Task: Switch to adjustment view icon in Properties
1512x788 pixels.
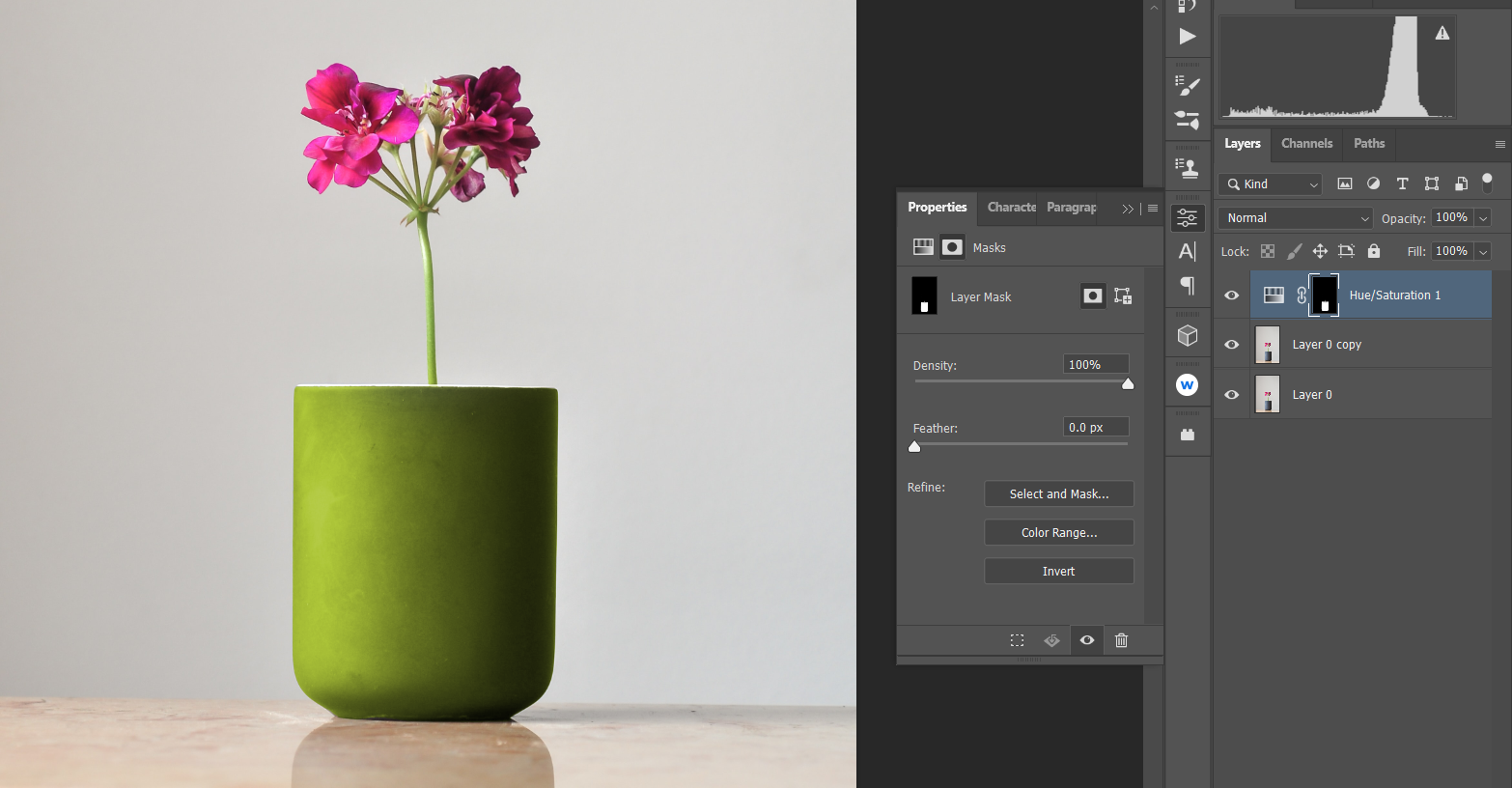Action: (923, 247)
